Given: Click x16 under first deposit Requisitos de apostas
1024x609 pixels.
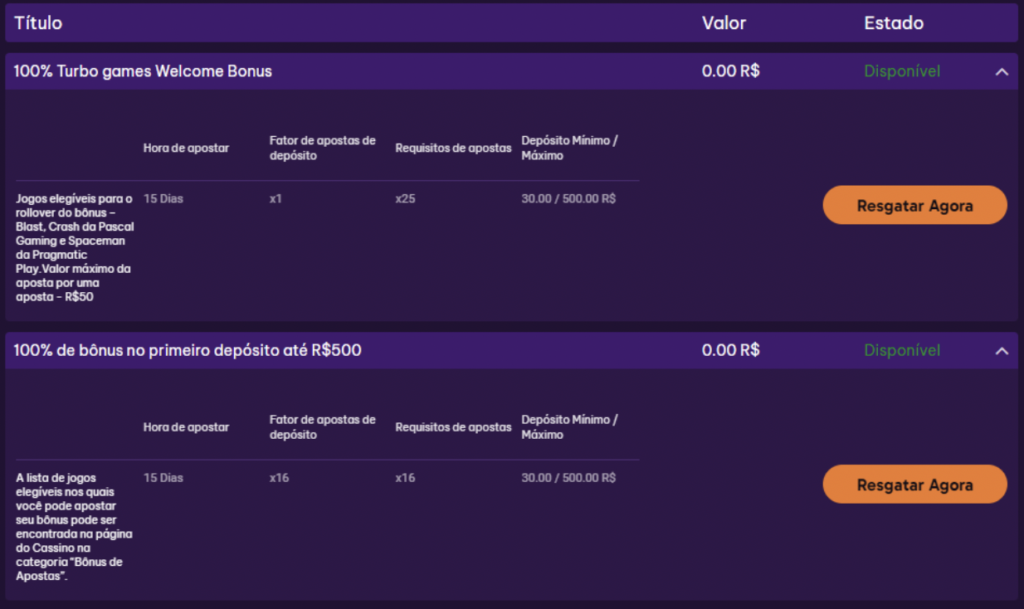Looking at the screenshot, I should tap(405, 478).
